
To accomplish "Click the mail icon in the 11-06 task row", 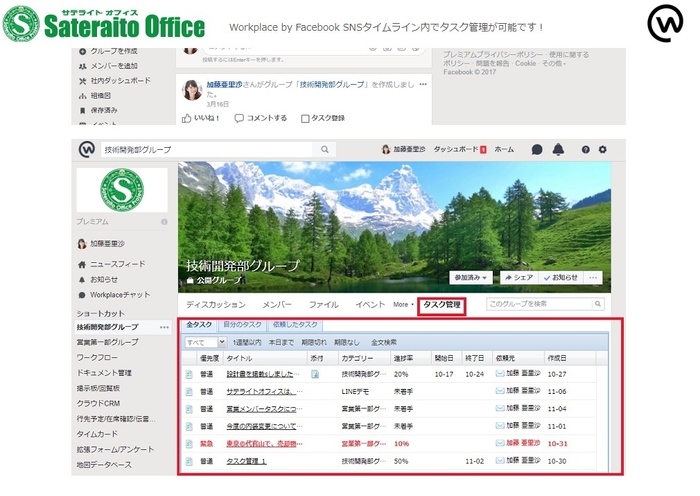I will [x=500, y=391].
